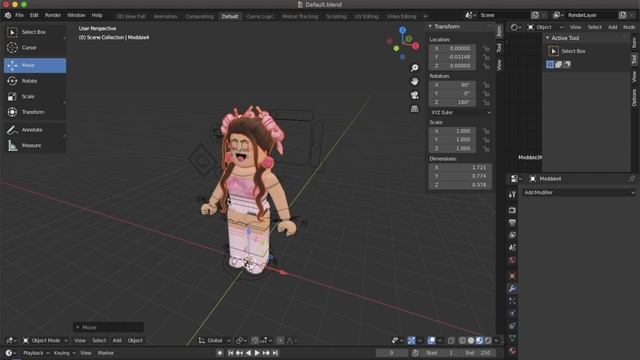
Task: Toggle lock on Location X
Action: pyautogui.click(x=486, y=48)
